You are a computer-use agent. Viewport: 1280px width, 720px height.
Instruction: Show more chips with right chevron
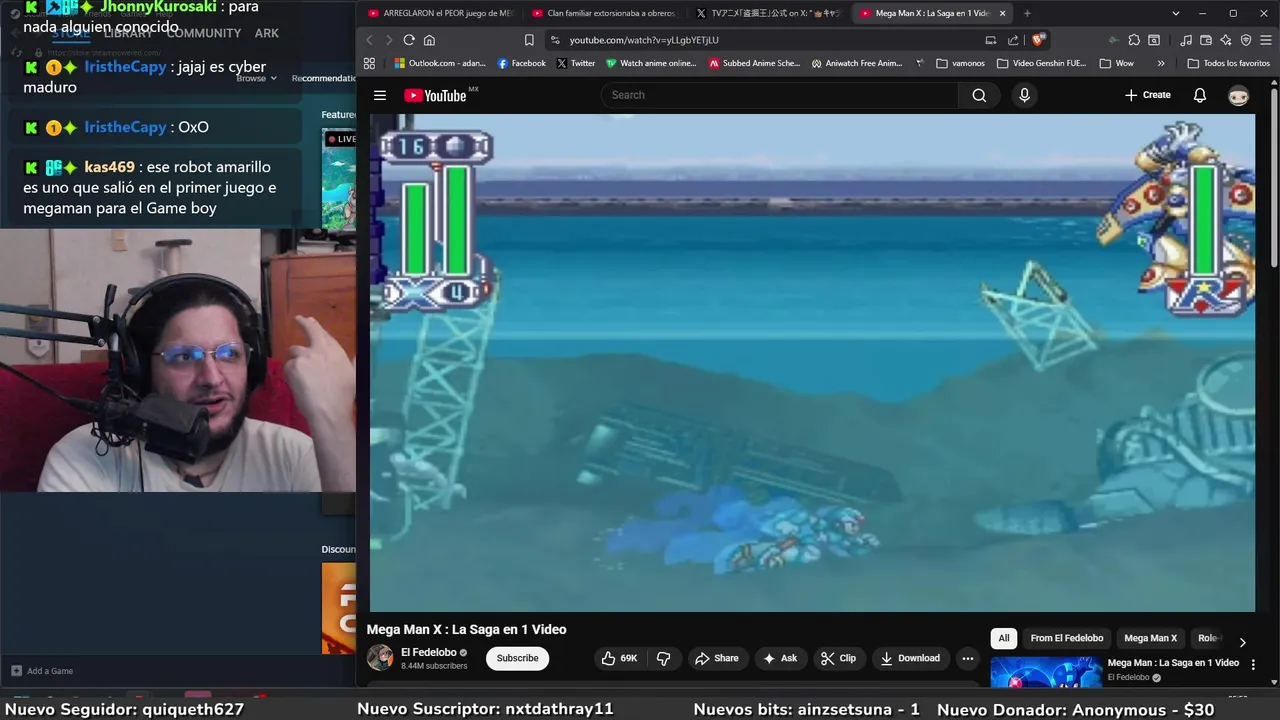[x=1242, y=642]
